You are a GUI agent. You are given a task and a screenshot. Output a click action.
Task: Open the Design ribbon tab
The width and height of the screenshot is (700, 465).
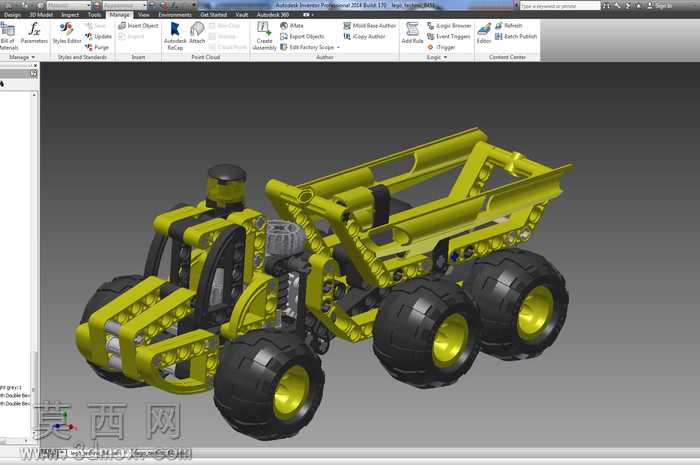click(x=12, y=15)
